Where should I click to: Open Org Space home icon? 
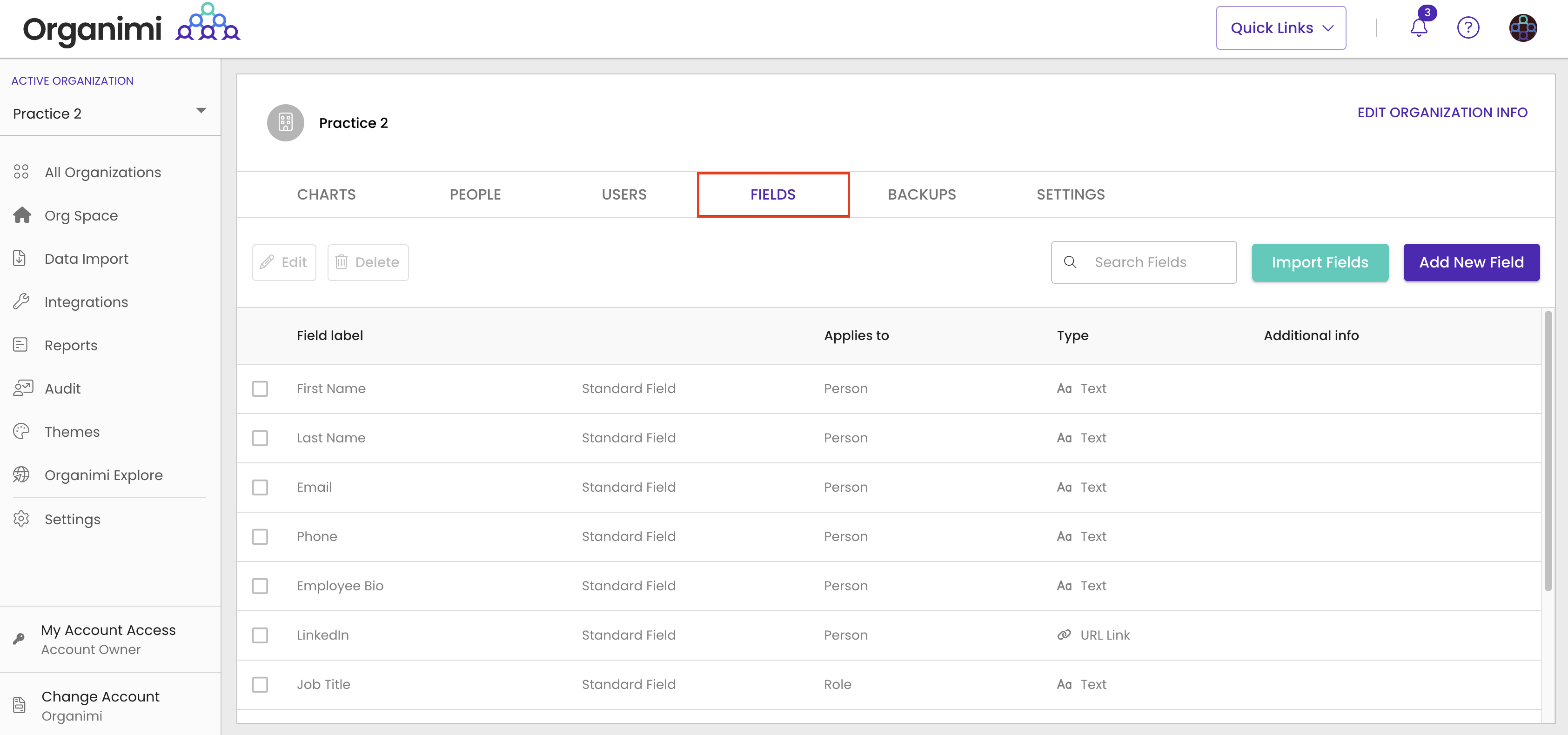tap(22, 215)
